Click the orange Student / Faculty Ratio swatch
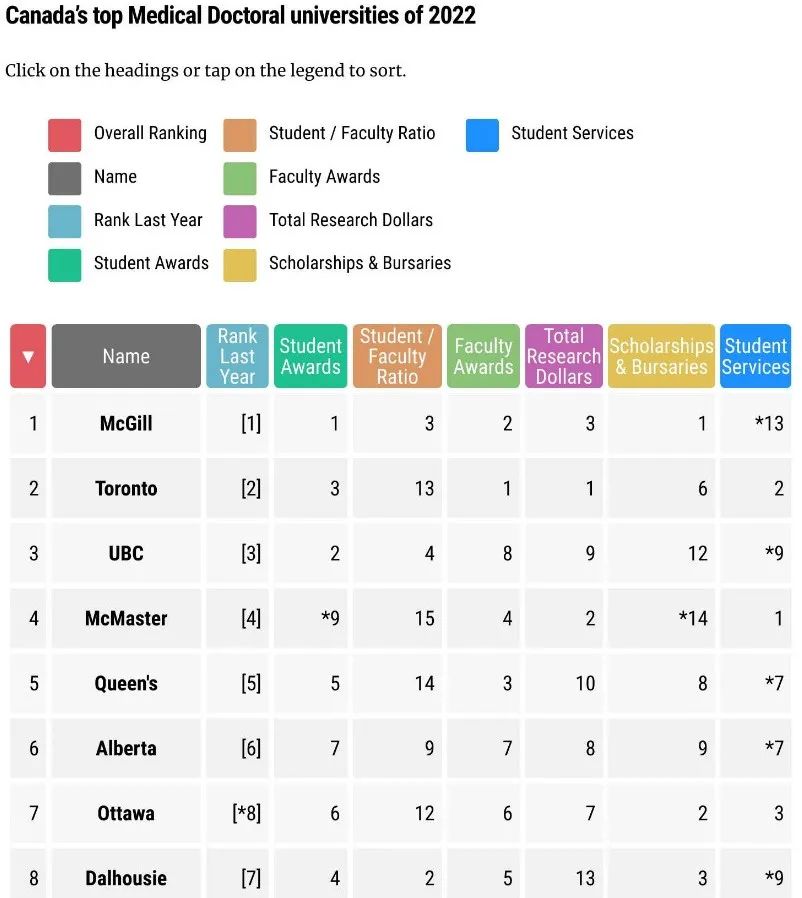802x898 pixels. (240, 136)
